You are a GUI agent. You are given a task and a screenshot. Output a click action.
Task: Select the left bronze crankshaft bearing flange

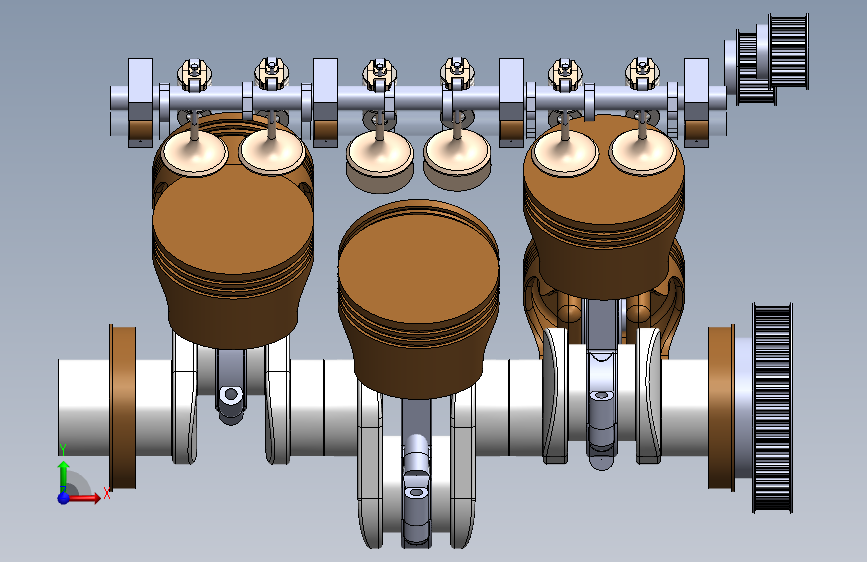(x=123, y=407)
